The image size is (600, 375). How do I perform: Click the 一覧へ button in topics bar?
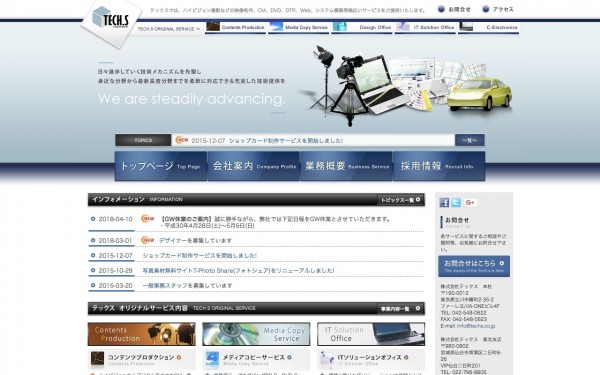pos(470,140)
